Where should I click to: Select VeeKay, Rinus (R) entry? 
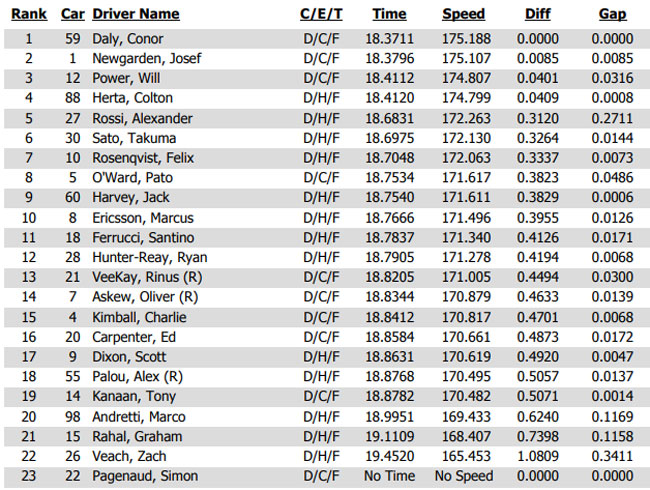pyautogui.click(x=147, y=277)
